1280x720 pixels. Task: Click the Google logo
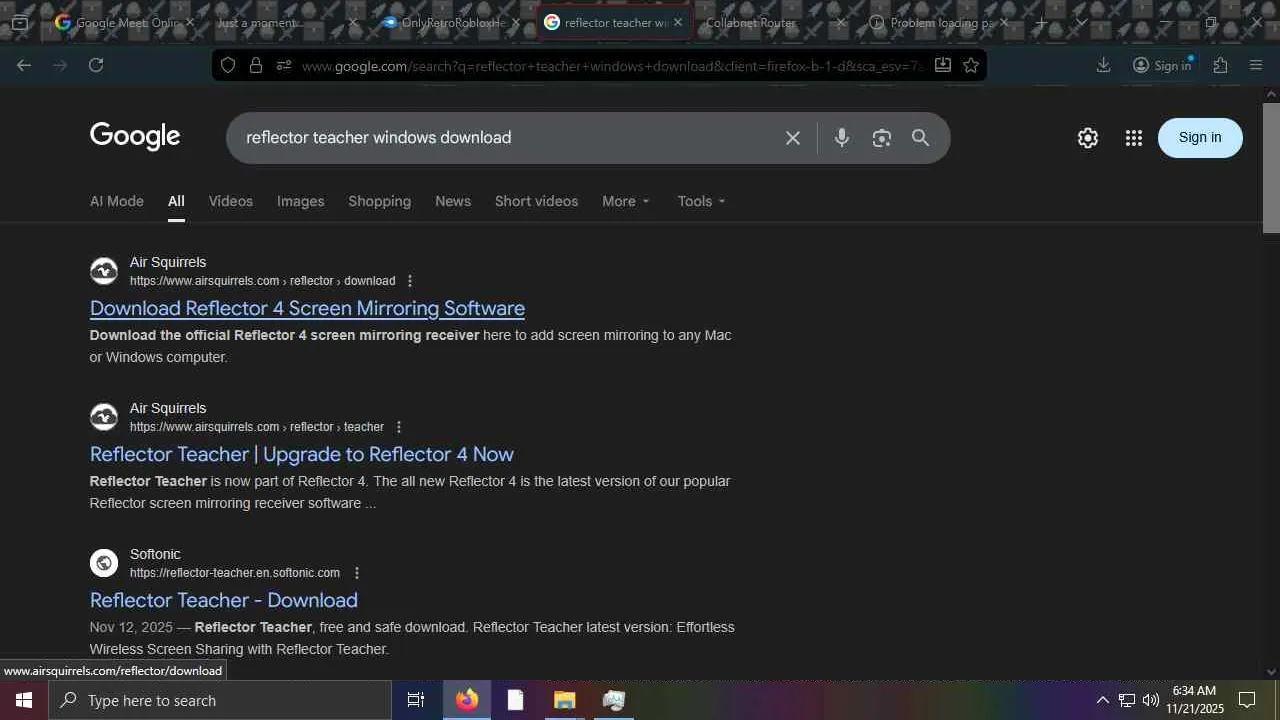click(135, 137)
